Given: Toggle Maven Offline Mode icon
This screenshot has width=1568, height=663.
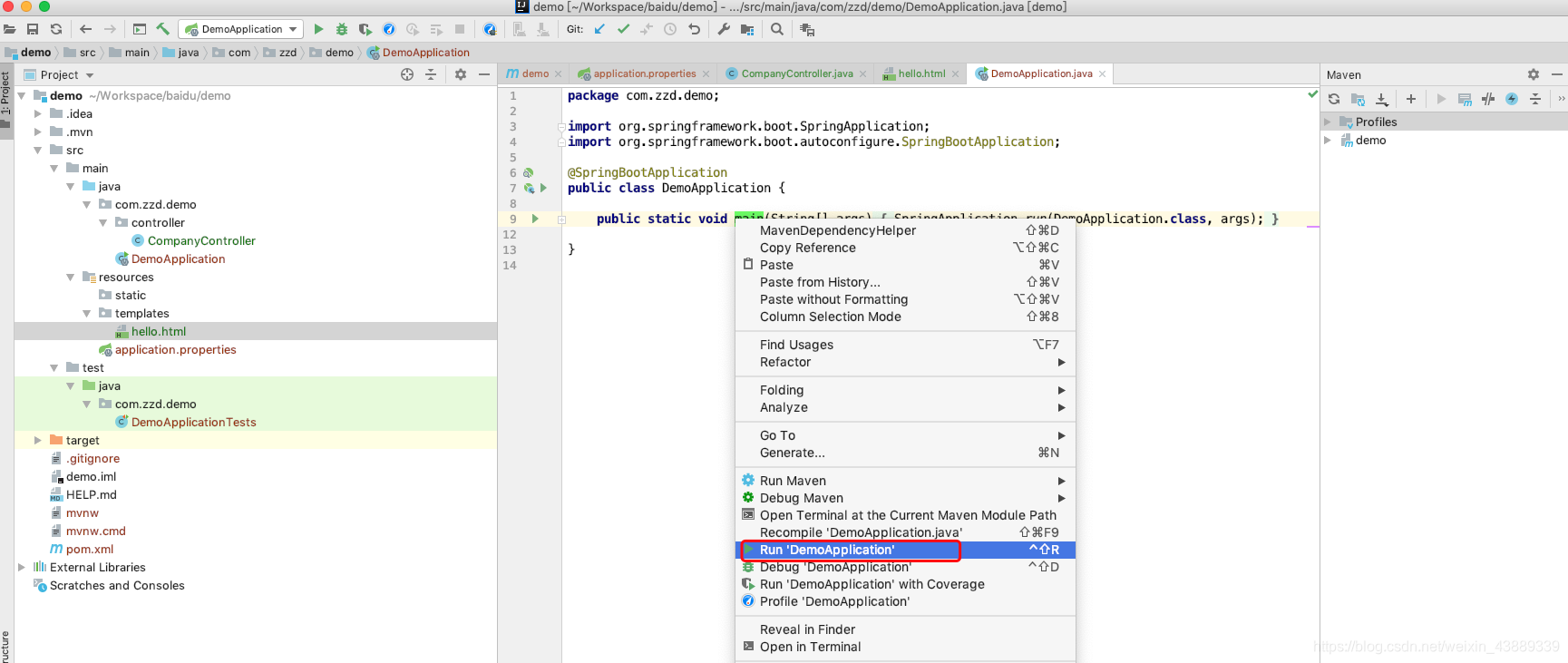Looking at the screenshot, I should click(x=1488, y=99).
